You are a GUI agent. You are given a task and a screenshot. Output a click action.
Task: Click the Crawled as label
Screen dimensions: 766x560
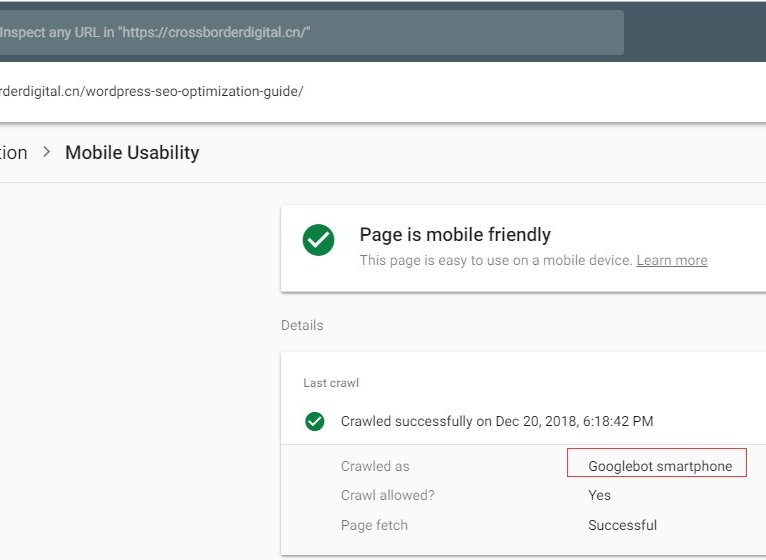pos(375,466)
